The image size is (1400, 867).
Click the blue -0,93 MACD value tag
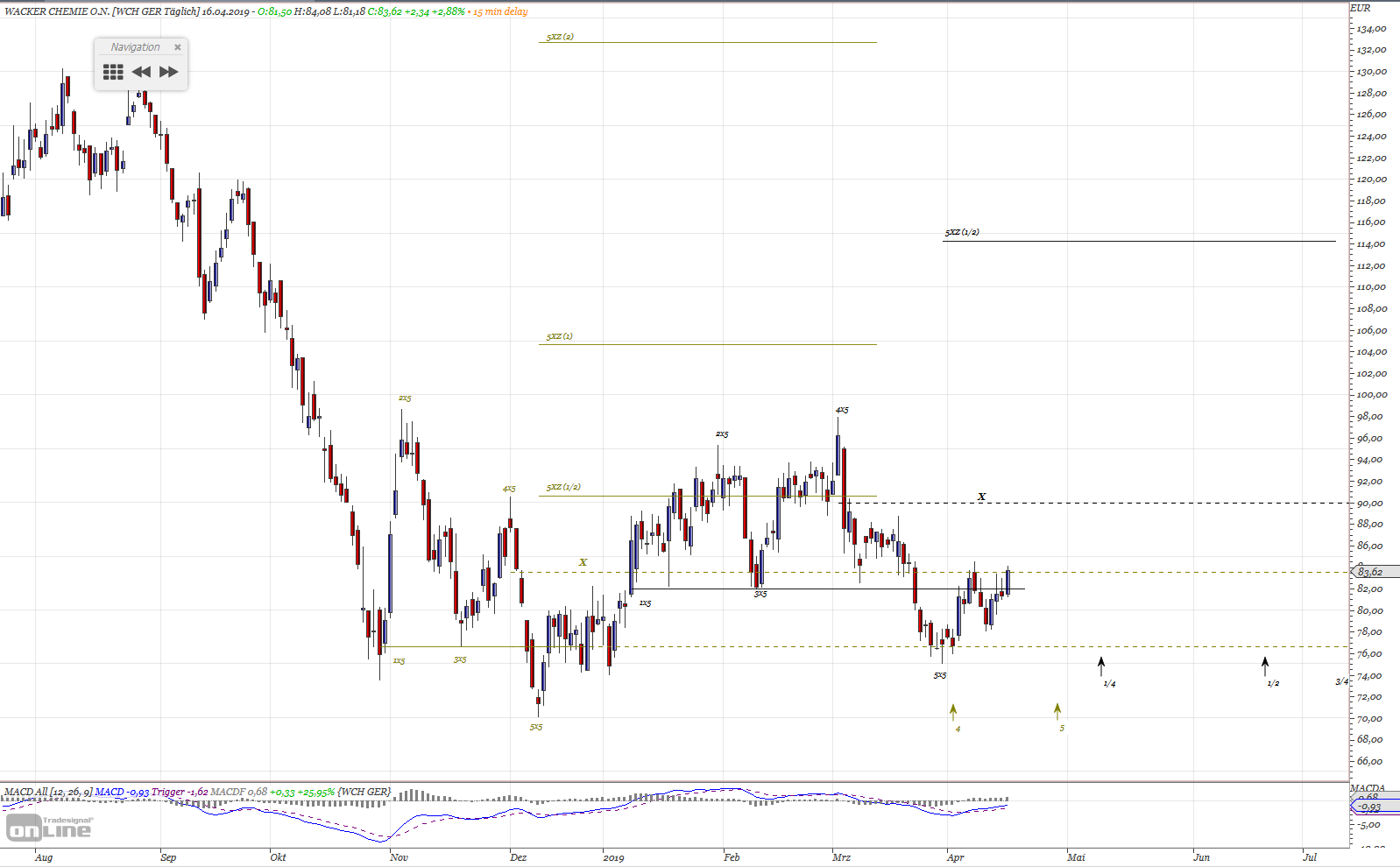click(1376, 807)
